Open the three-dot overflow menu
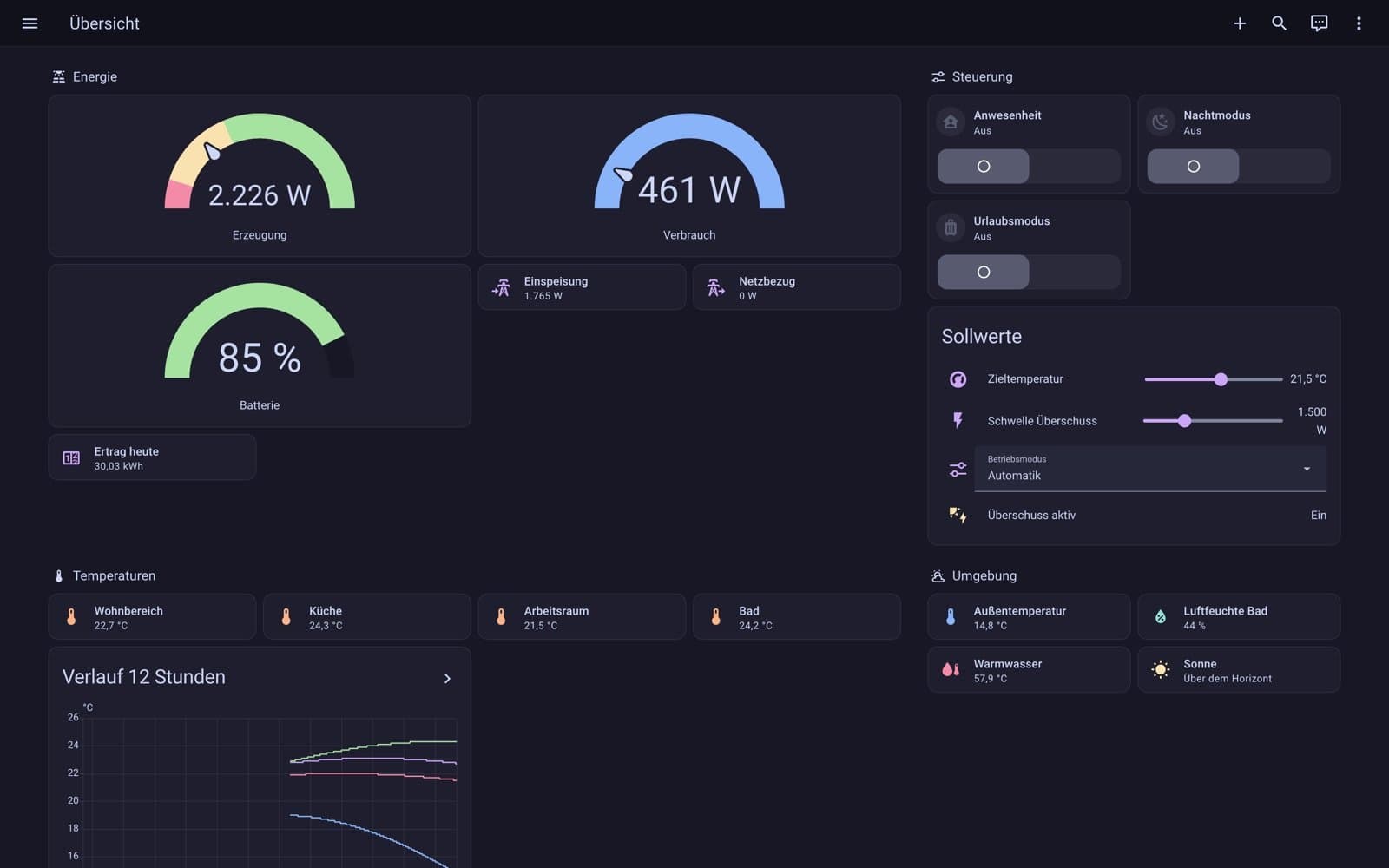1389x868 pixels. [x=1359, y=23]
